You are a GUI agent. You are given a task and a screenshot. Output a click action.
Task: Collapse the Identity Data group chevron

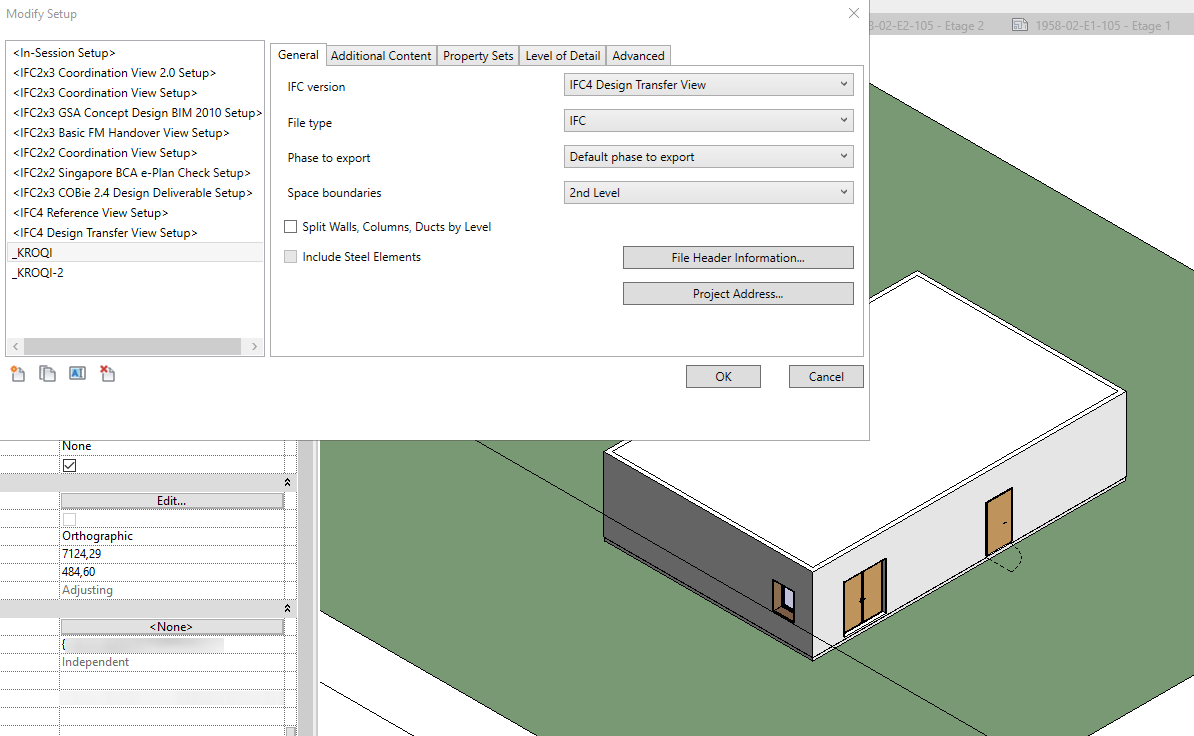tap(287, 608)
